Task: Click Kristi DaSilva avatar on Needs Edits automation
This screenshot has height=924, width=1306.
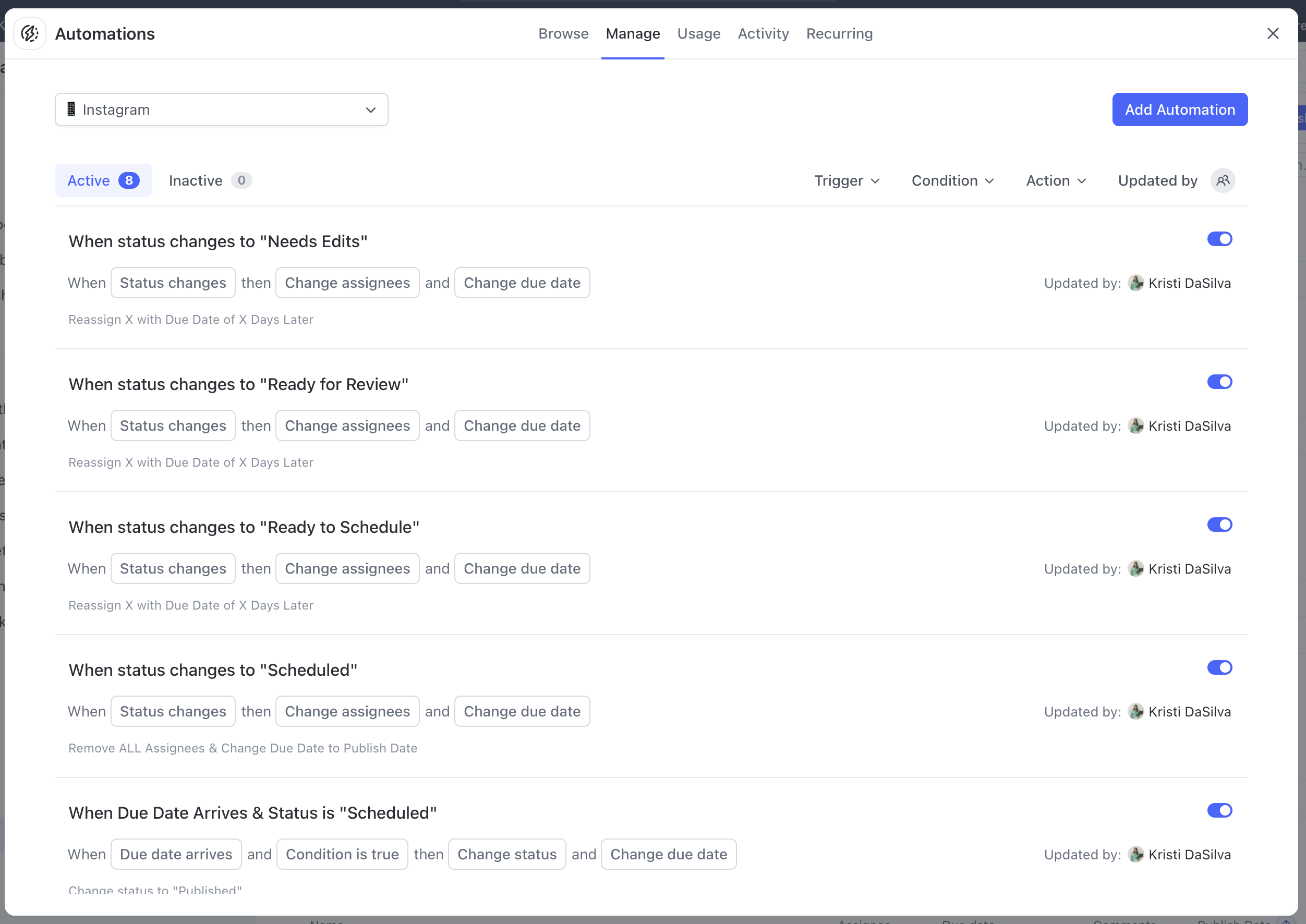Action: pos(1135,283)
